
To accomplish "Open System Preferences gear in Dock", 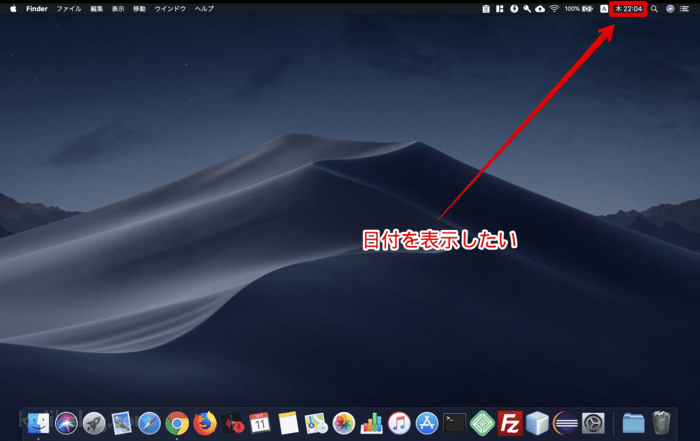I will [x=593, y=423].
